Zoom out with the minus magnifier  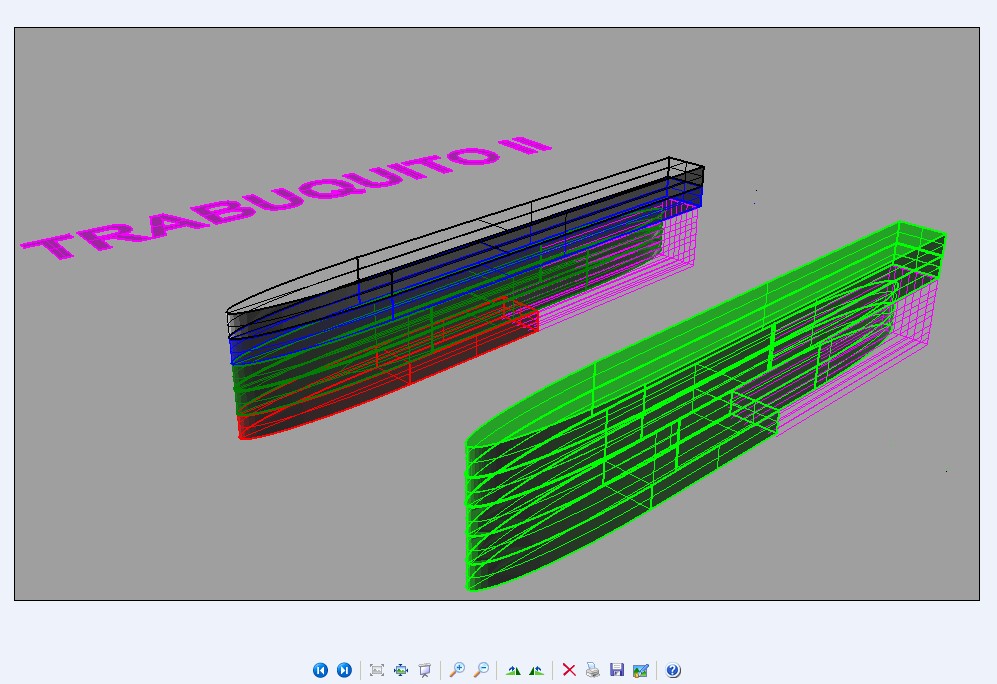coord(481,670)
